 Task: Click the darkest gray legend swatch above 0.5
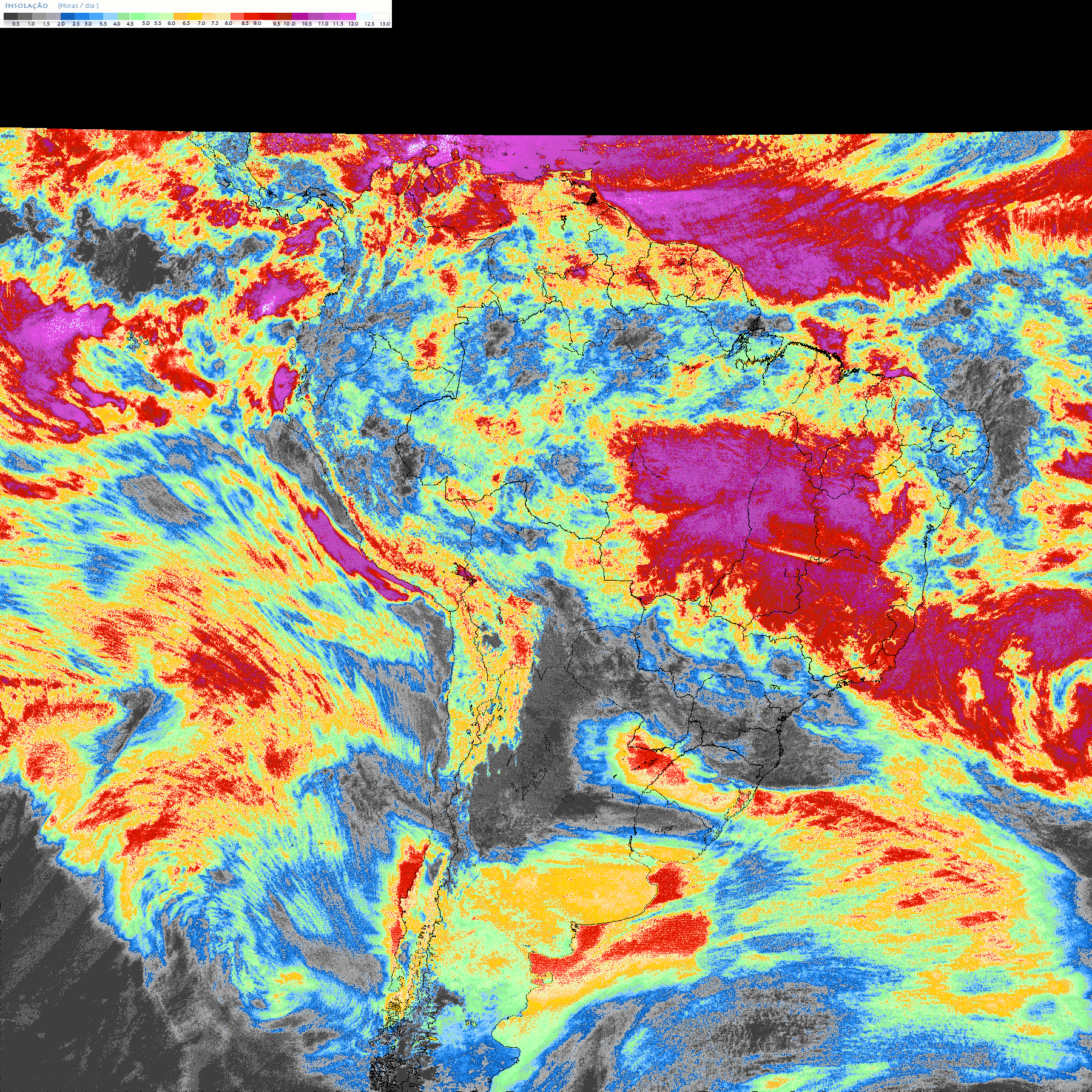(x=10, y=16)
